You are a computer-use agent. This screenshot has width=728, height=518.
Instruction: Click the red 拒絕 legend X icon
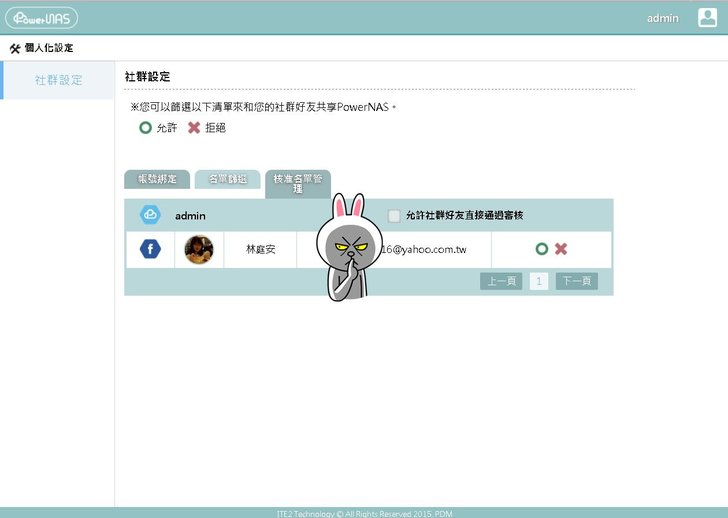194,128
